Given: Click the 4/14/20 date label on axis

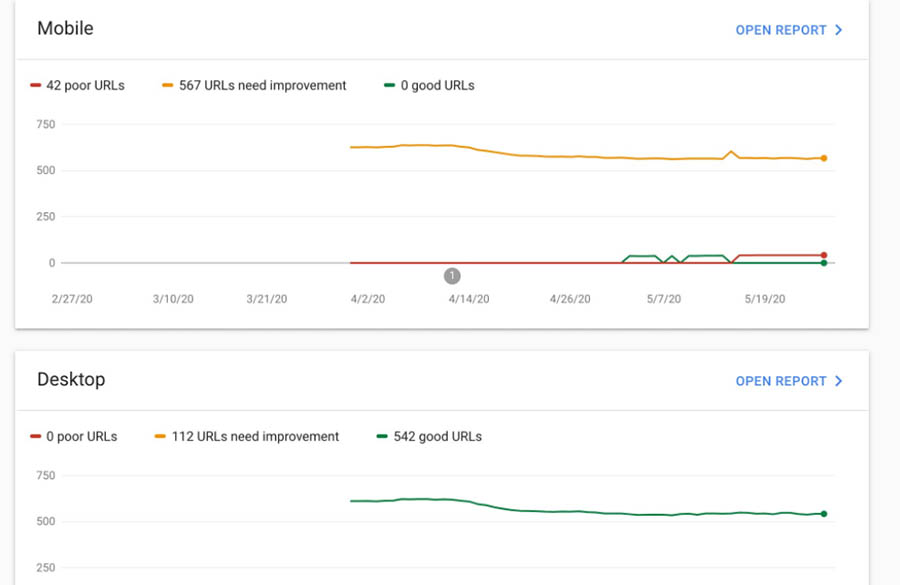Looking at the screenshot, I should [469, 299].
